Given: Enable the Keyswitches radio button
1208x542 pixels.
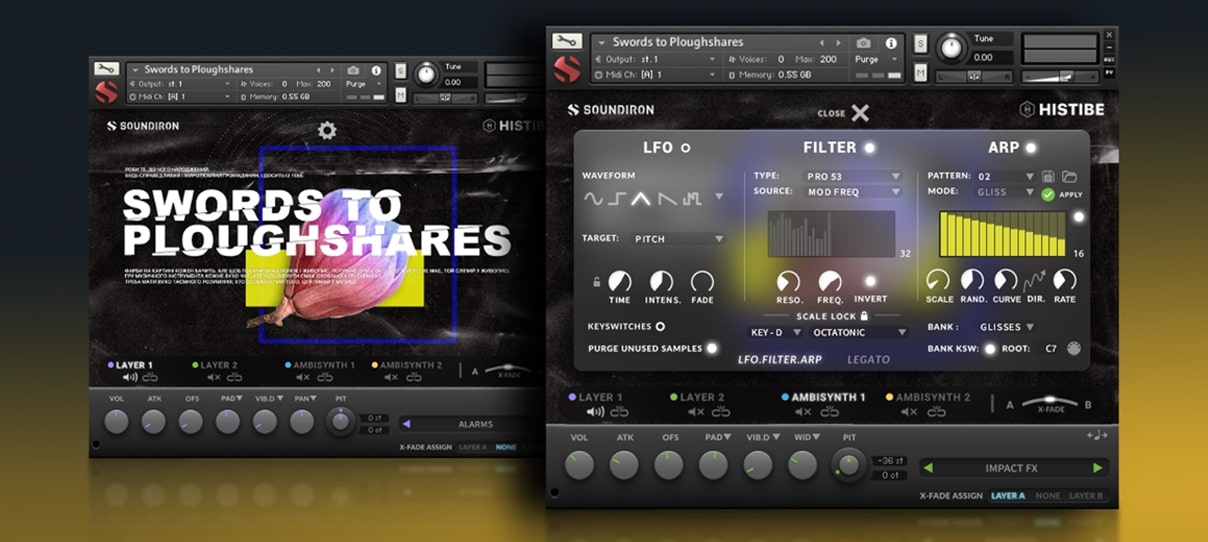Looking at the screenshot, I should [x=660, y=326].
